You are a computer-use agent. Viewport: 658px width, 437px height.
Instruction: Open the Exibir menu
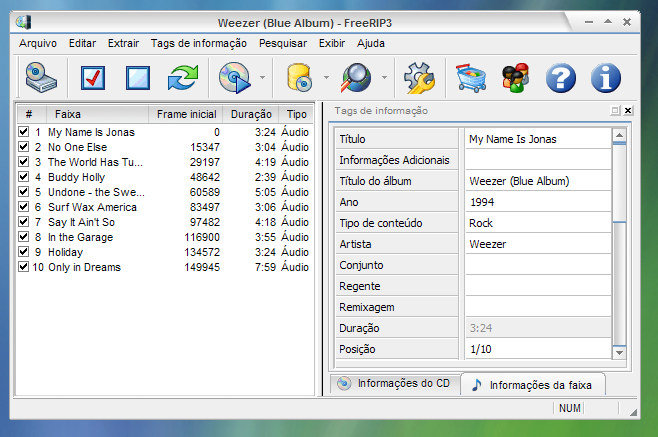tap(332, 43)
